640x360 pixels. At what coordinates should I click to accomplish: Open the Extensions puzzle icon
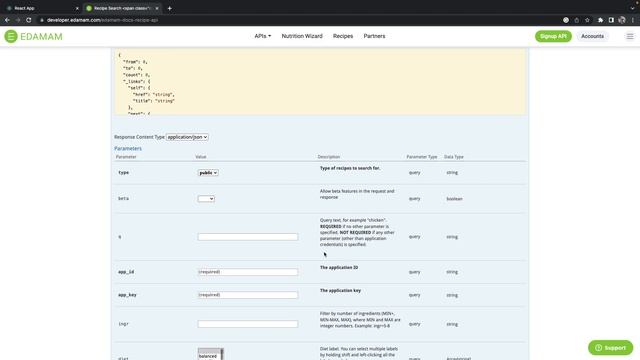pos(600,20)
